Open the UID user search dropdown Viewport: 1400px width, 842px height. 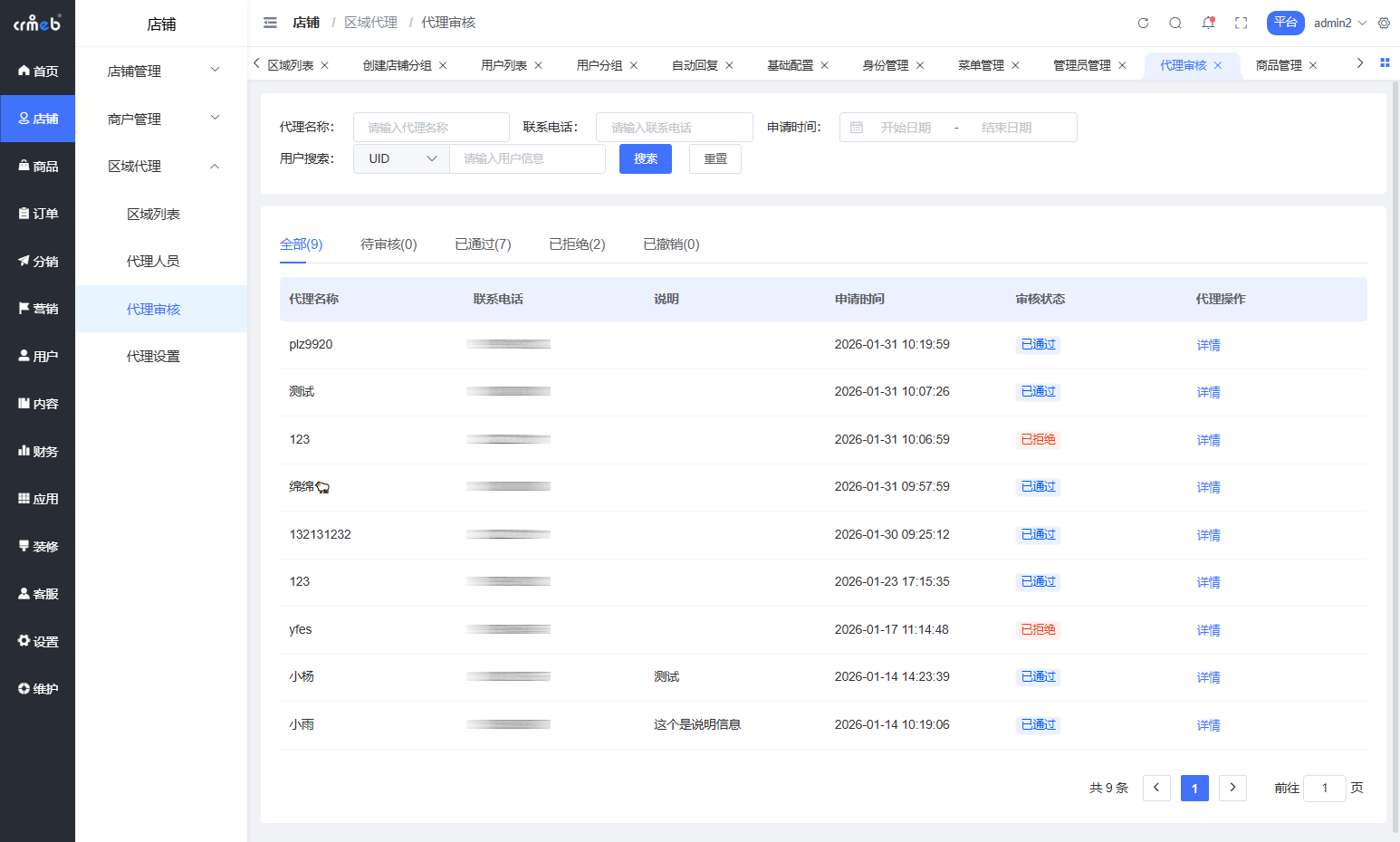coord(401,158)
